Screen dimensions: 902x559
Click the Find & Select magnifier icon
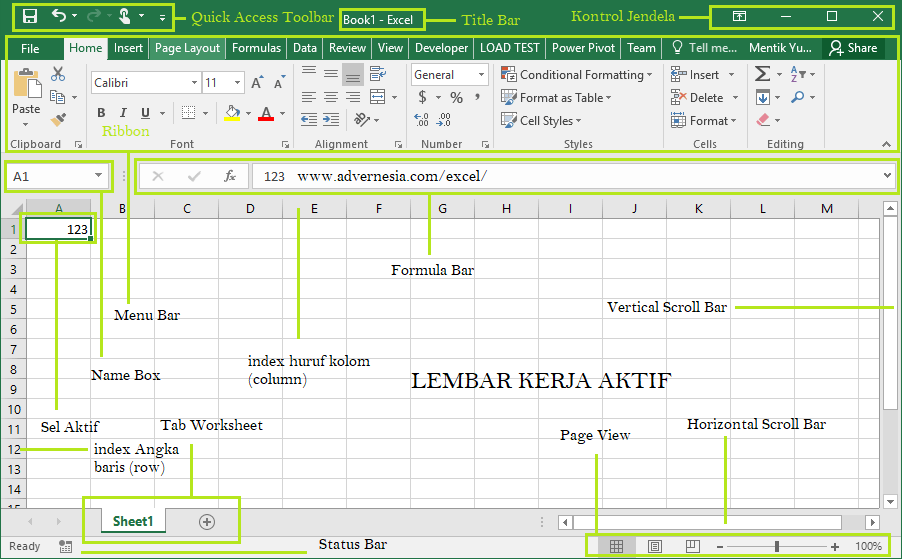797,97
